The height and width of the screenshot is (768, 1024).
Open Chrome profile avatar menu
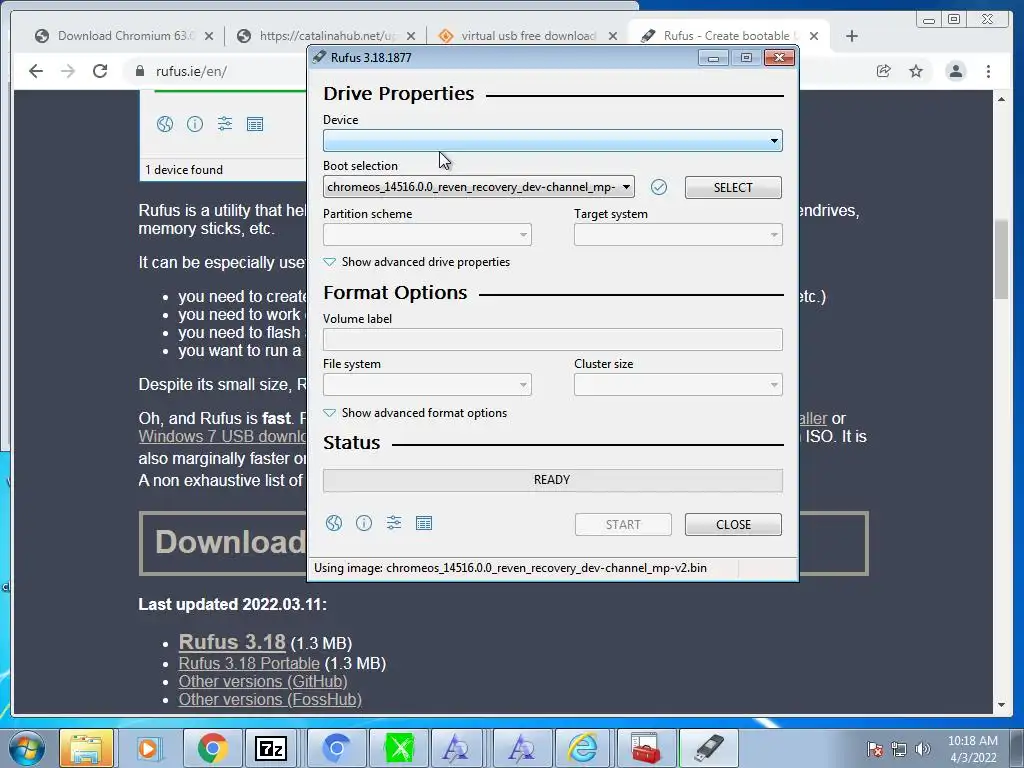955,71
